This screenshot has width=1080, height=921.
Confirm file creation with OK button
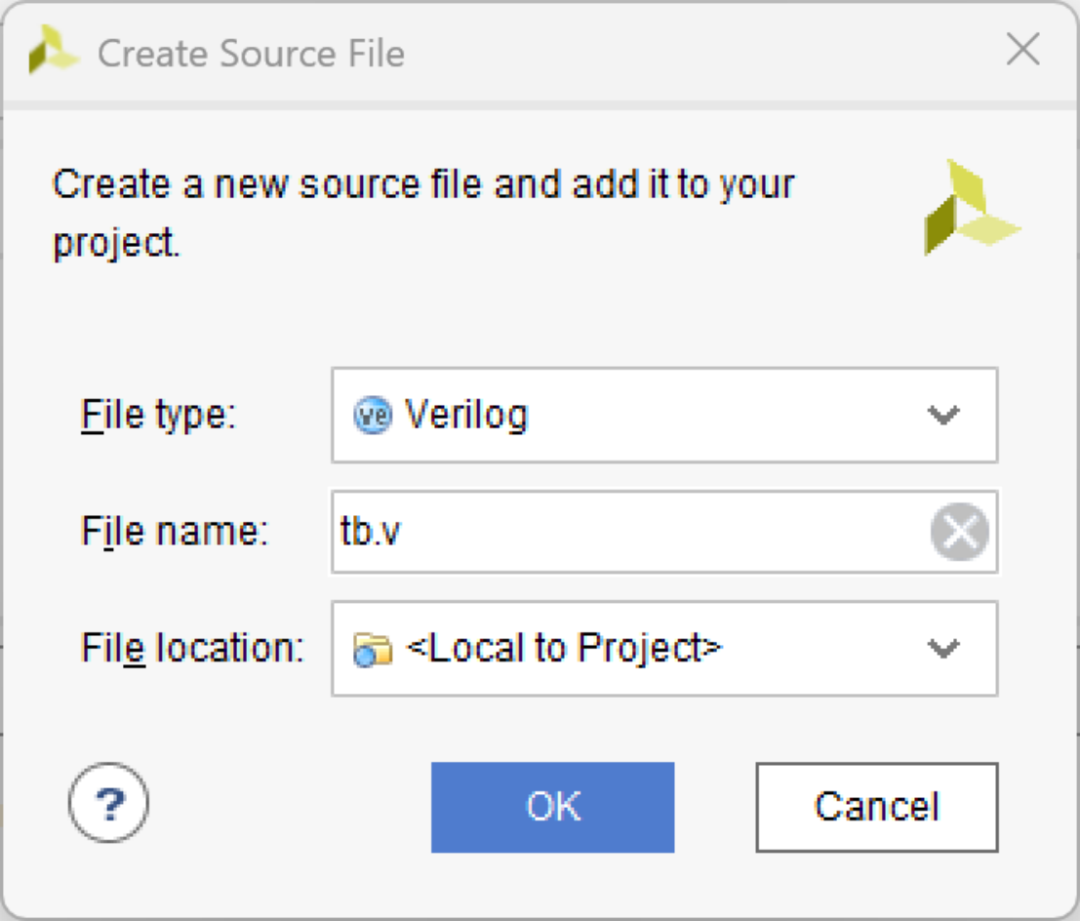coord(552,807)
